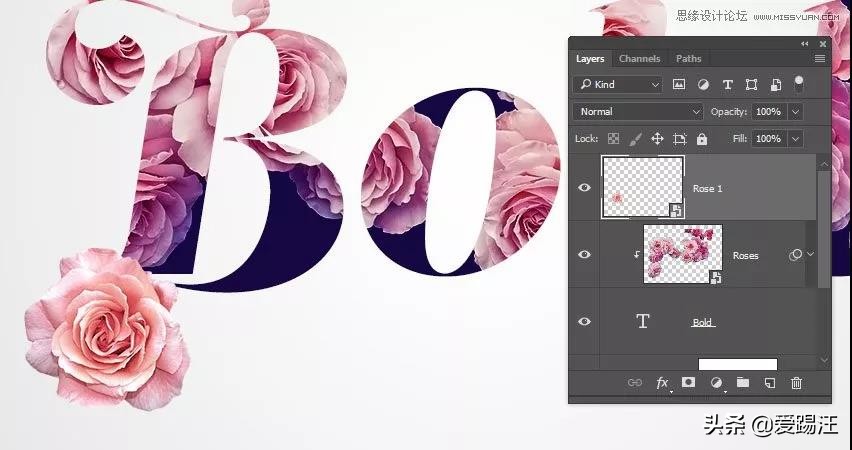Filter layers by smart objects icon
852x450 pixels.
775,84
